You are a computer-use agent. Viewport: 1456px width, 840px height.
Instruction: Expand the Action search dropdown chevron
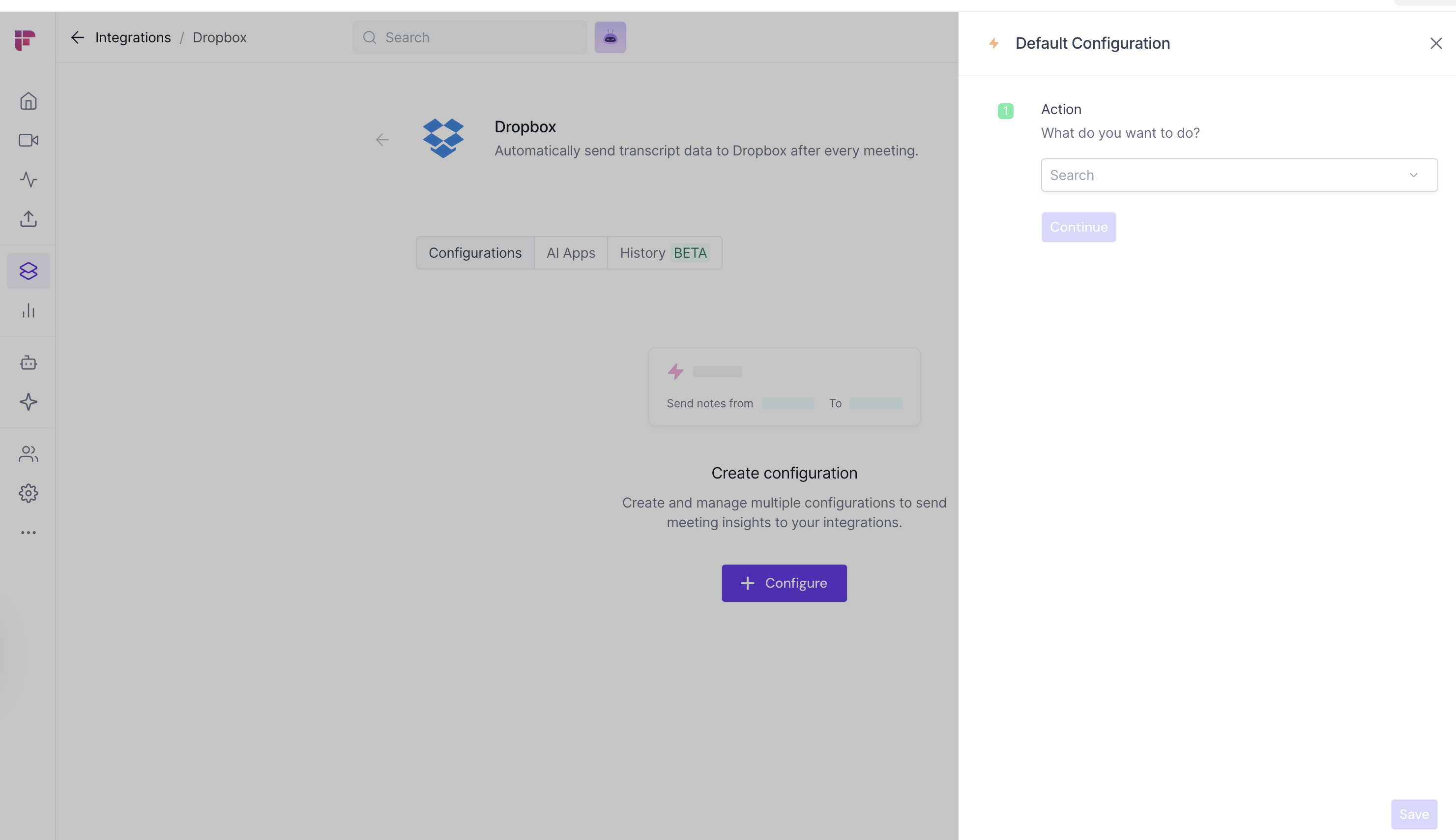pyautogui.click(x=1413, y=176)
